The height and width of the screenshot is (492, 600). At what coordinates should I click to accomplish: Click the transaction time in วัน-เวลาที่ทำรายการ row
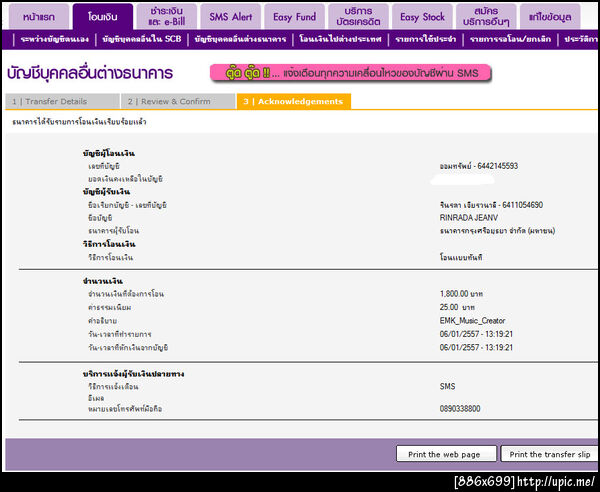point(476,334)
